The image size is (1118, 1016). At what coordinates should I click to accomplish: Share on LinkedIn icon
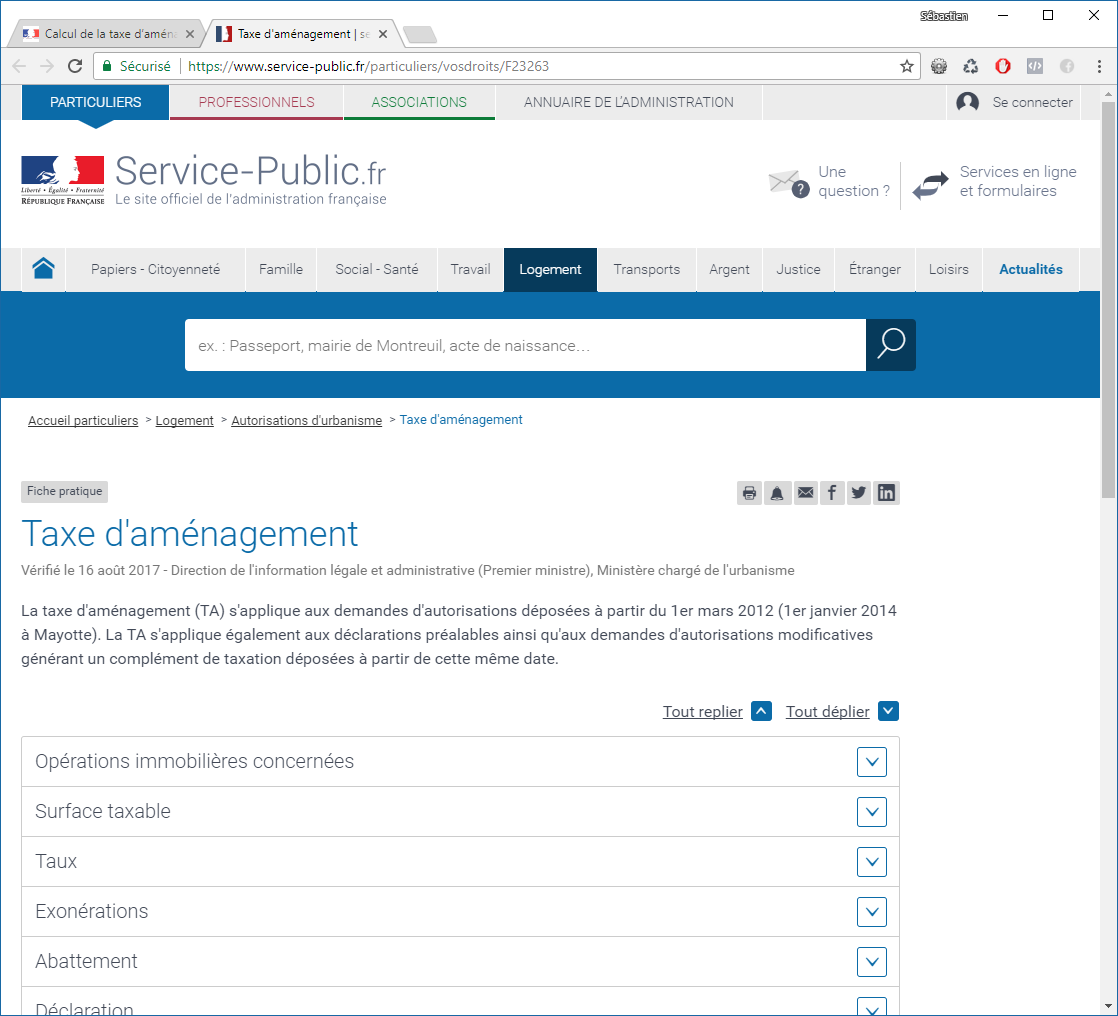887,492
